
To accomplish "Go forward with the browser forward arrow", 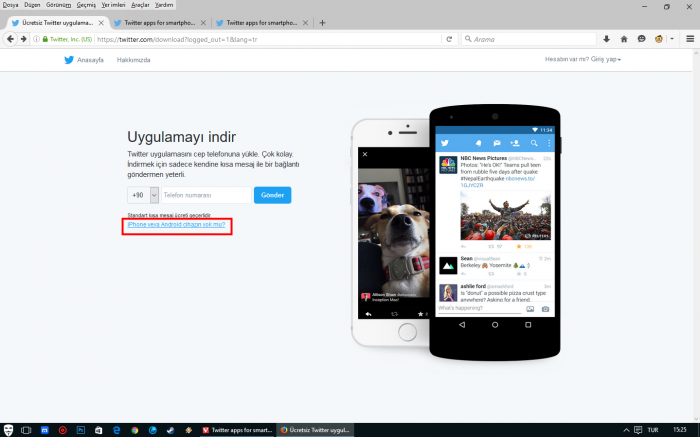I will point(23,39).
